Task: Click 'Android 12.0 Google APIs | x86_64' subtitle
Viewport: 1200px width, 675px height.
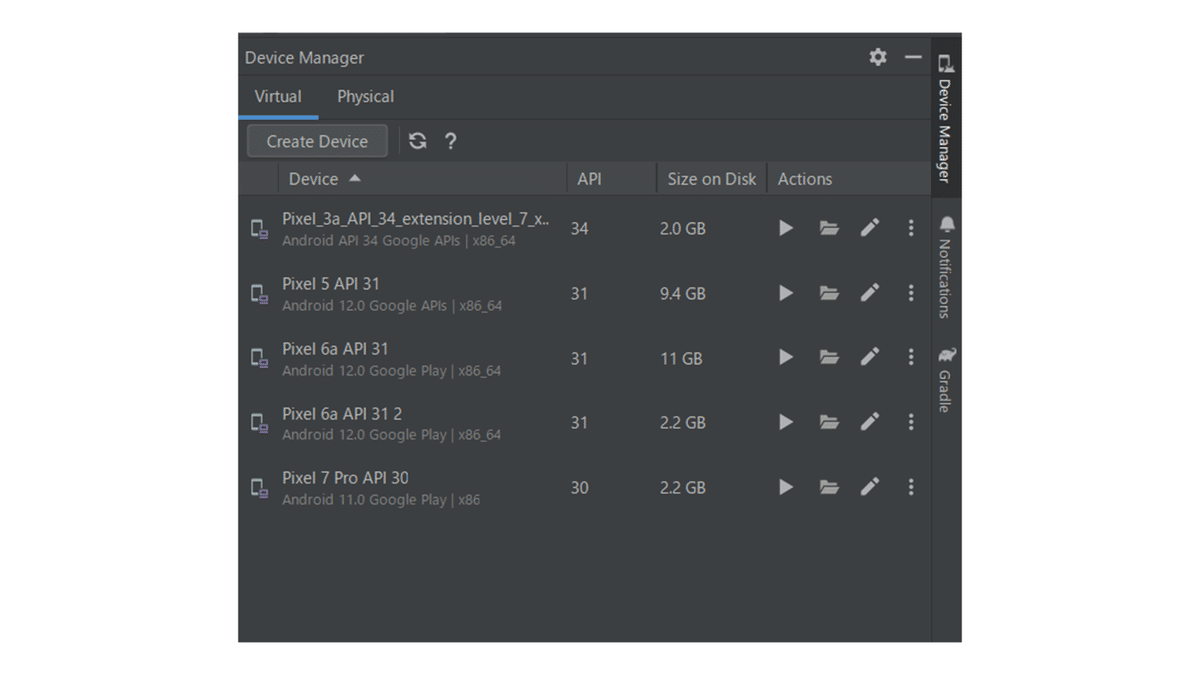Action: (392, 306)
